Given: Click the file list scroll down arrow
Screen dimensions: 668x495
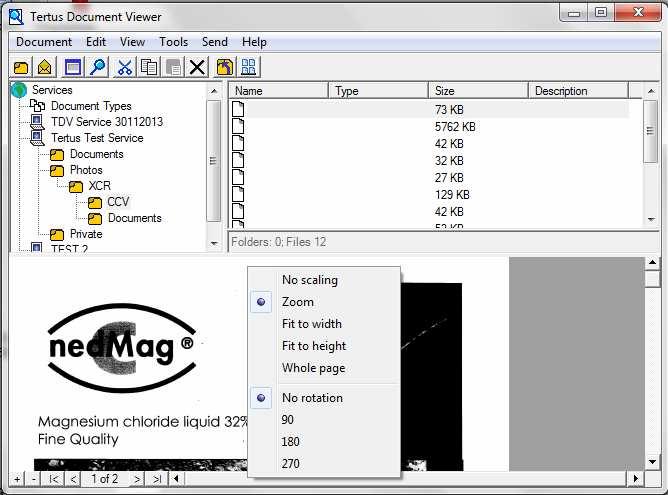Looking at the screenshot, I should coord(651,219).
